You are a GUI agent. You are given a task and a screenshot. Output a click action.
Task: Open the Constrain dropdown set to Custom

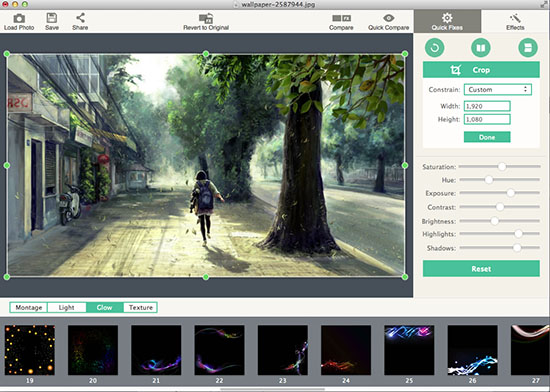[x=498, y=89]
